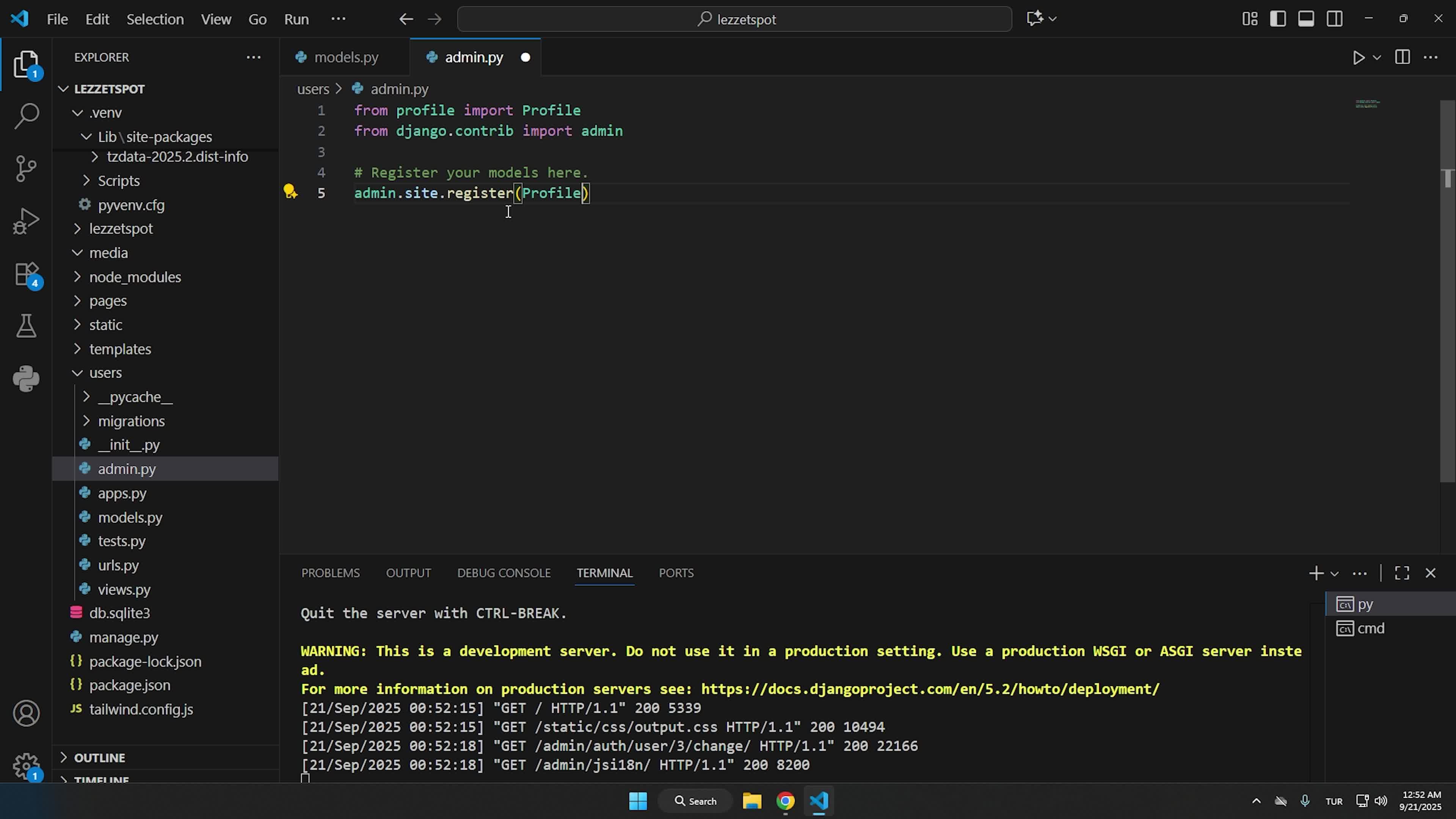Viewport: 1456px width, 819px height.
Task: Open the Source Control view
Action: (x=26, y=168)
